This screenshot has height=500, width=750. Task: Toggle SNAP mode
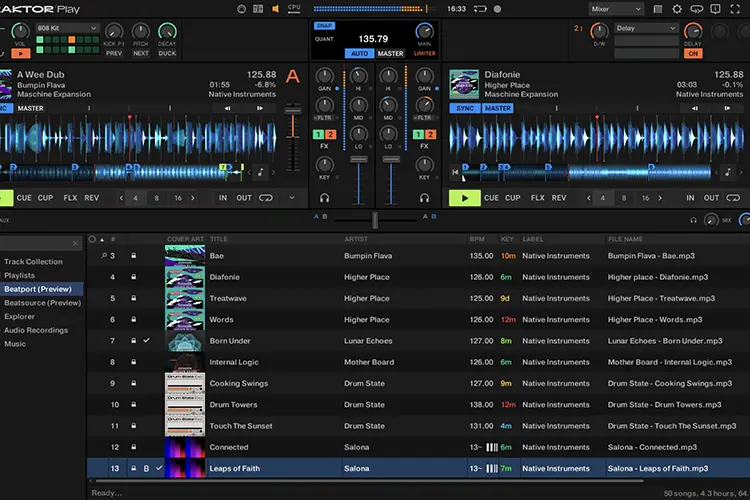(x=324, y=26)
